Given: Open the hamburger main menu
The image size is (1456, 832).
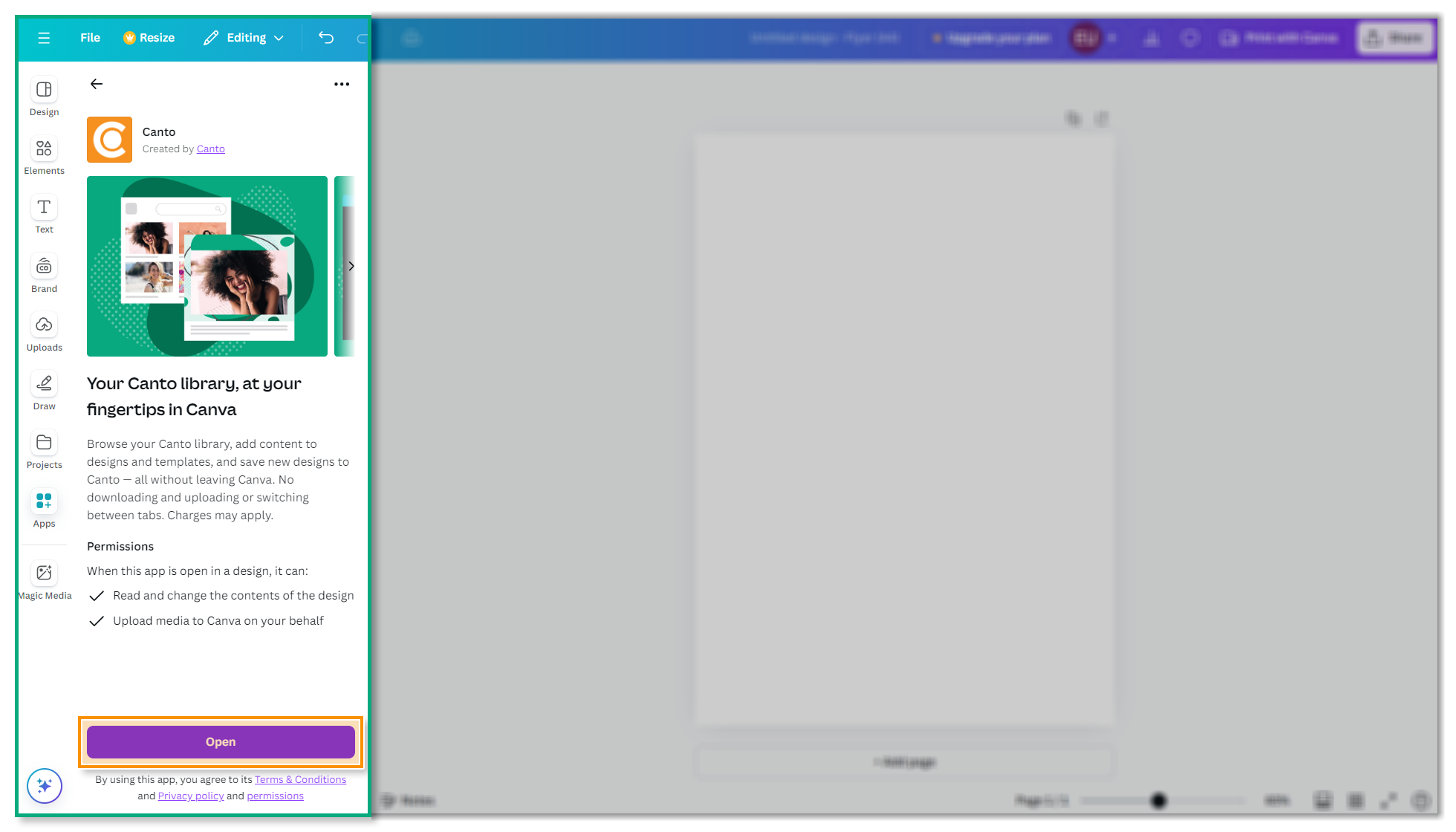Looking at the screenshot, I should (44, 37).
